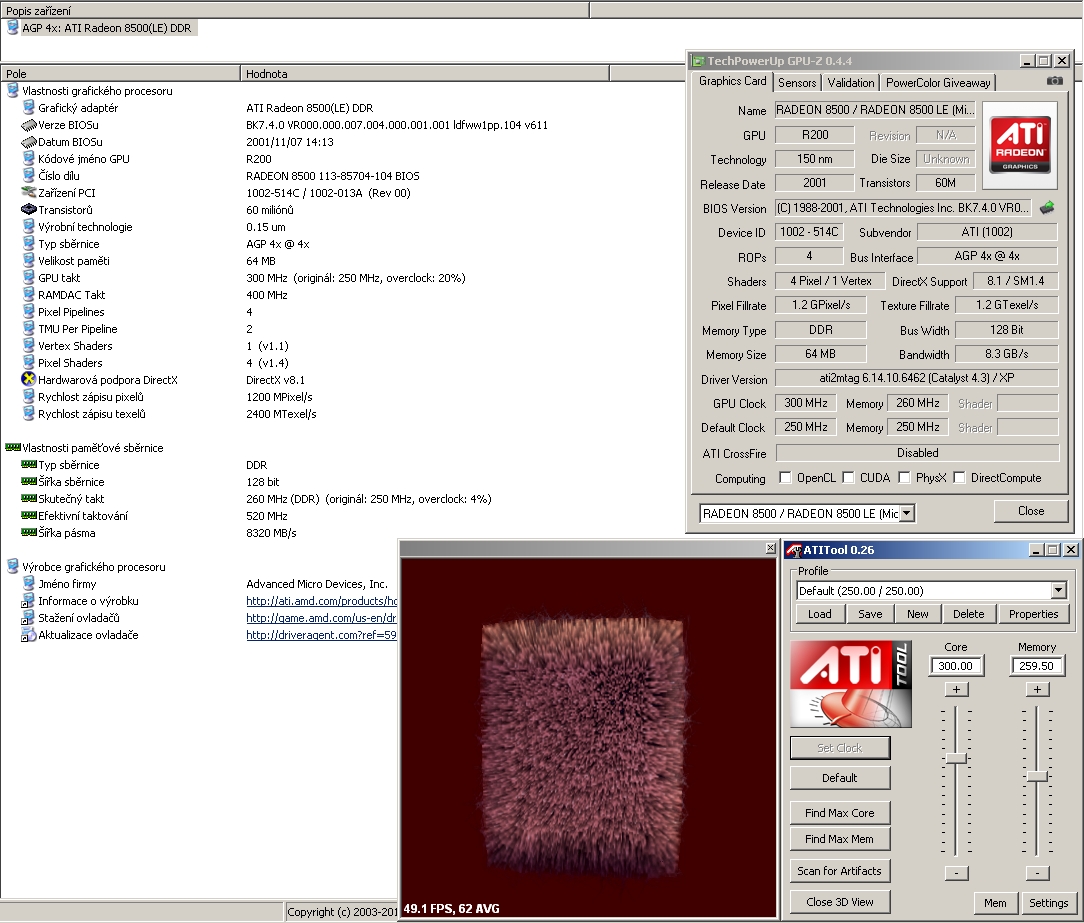Click the ATITool logo image

[850, 684]
